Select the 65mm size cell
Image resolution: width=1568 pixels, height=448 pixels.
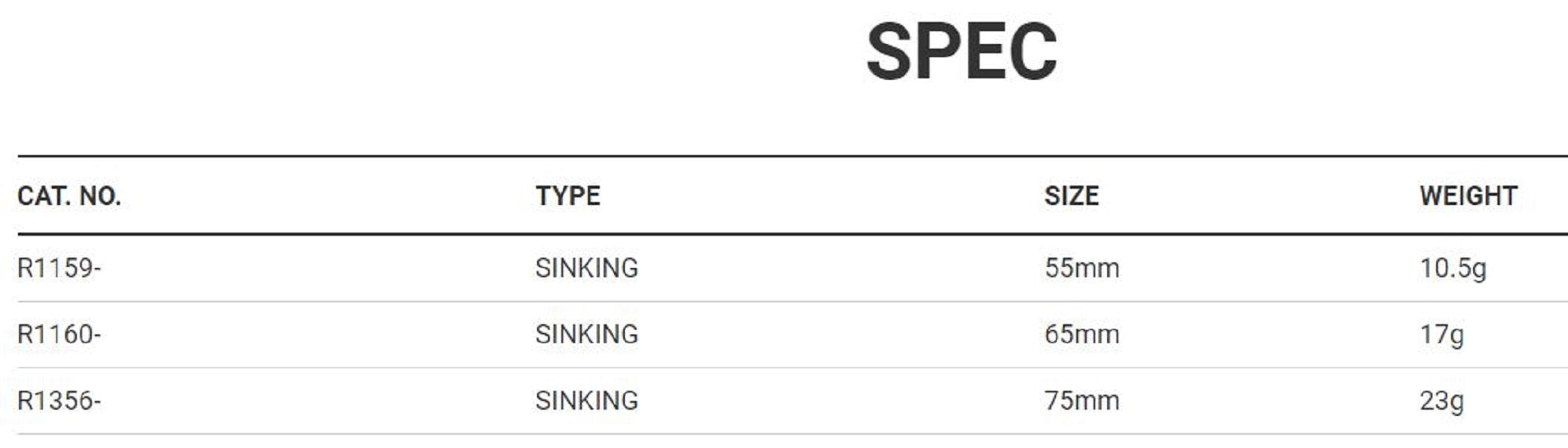point(1081,334)
